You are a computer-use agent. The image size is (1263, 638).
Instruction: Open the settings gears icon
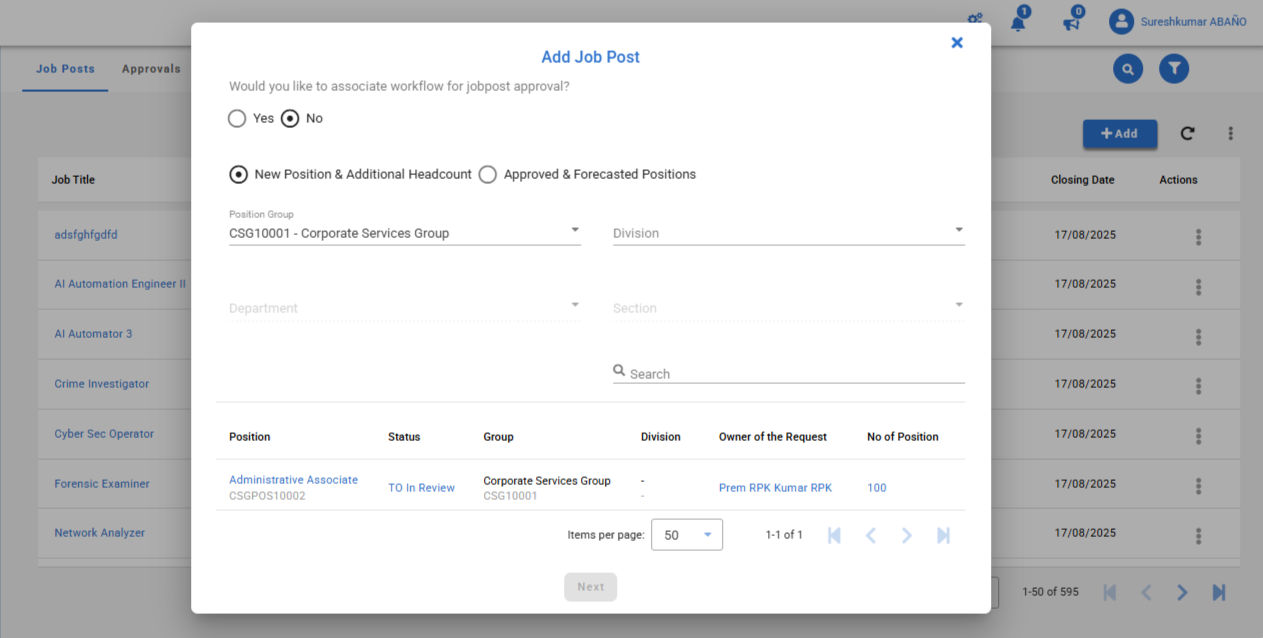(975, 20)
